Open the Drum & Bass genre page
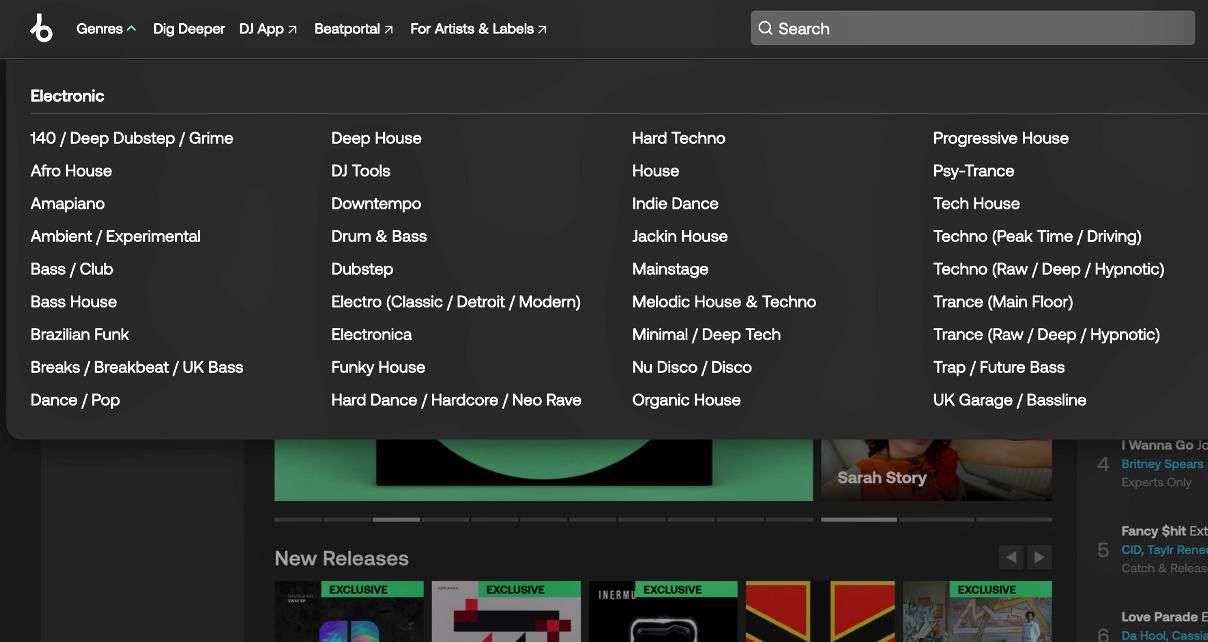 click(379, 236)
